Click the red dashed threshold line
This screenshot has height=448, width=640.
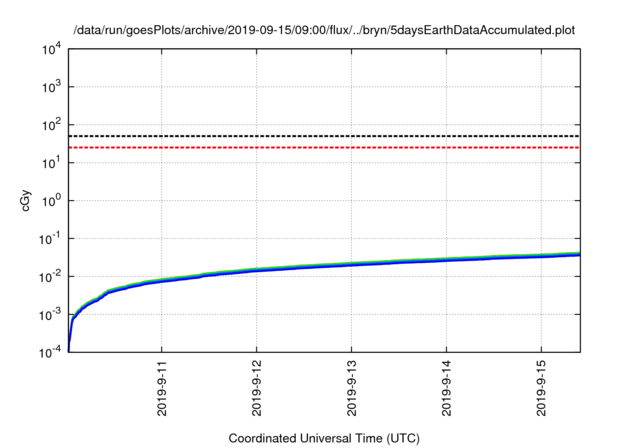pos(324,147)
